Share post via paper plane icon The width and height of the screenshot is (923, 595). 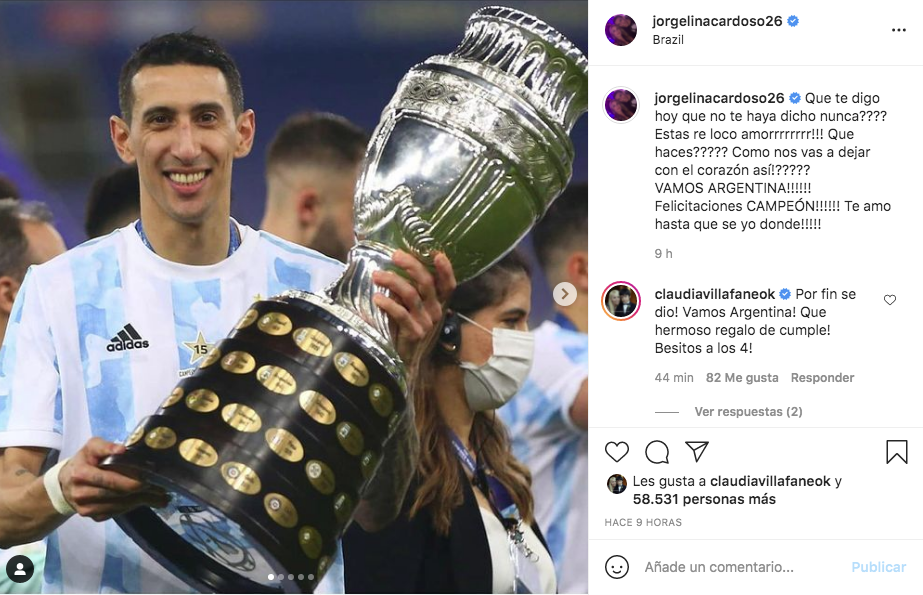pyautogui.click(x=697, y=451)
